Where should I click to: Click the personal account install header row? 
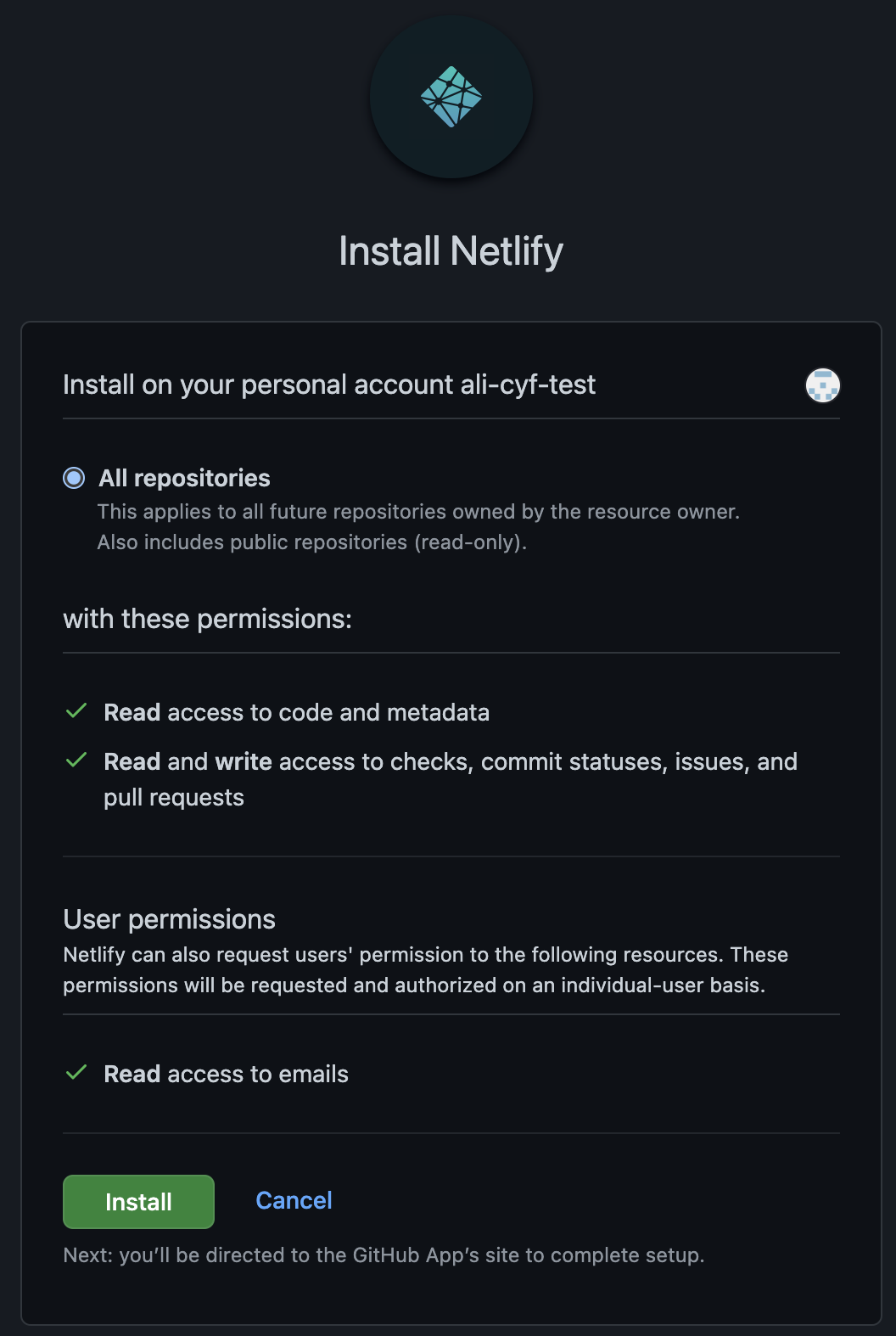coord(329,385)
